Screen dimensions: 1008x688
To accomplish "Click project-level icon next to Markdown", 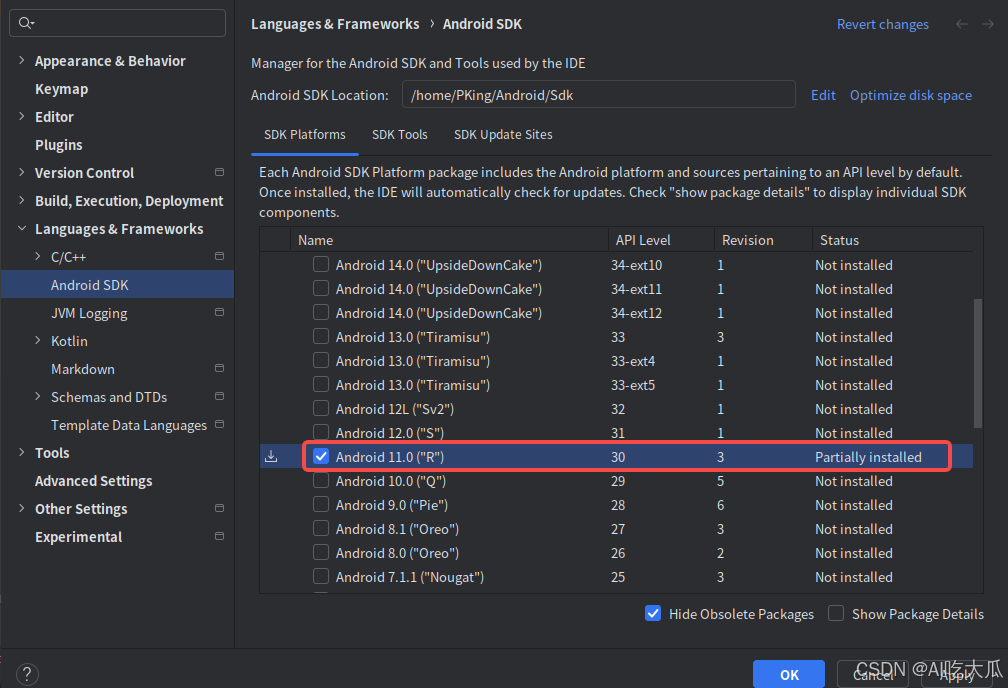I will tap(219, 368).
